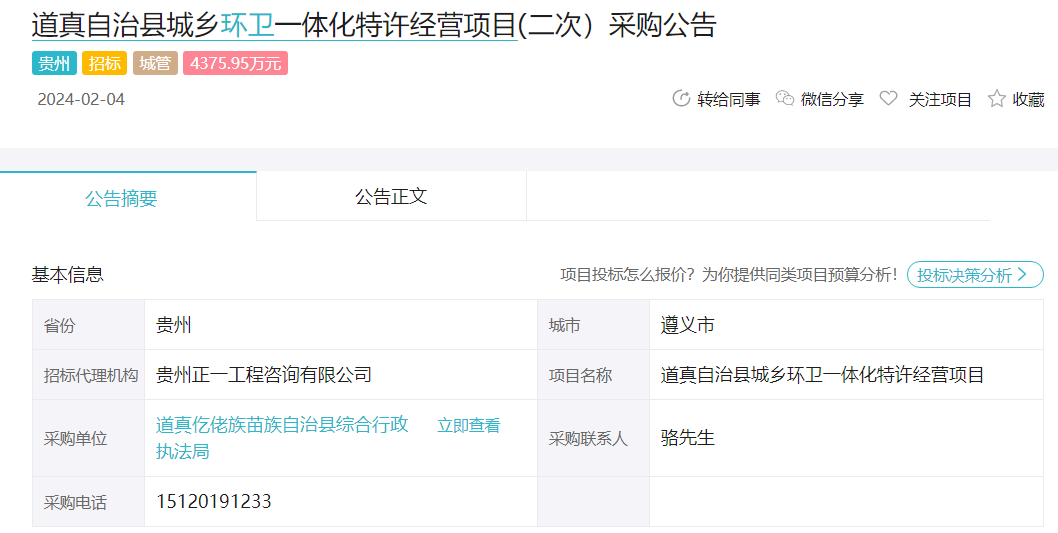Click the 立即查看 link
Screen dimensions: 1058x533
[x=469, y=426]
